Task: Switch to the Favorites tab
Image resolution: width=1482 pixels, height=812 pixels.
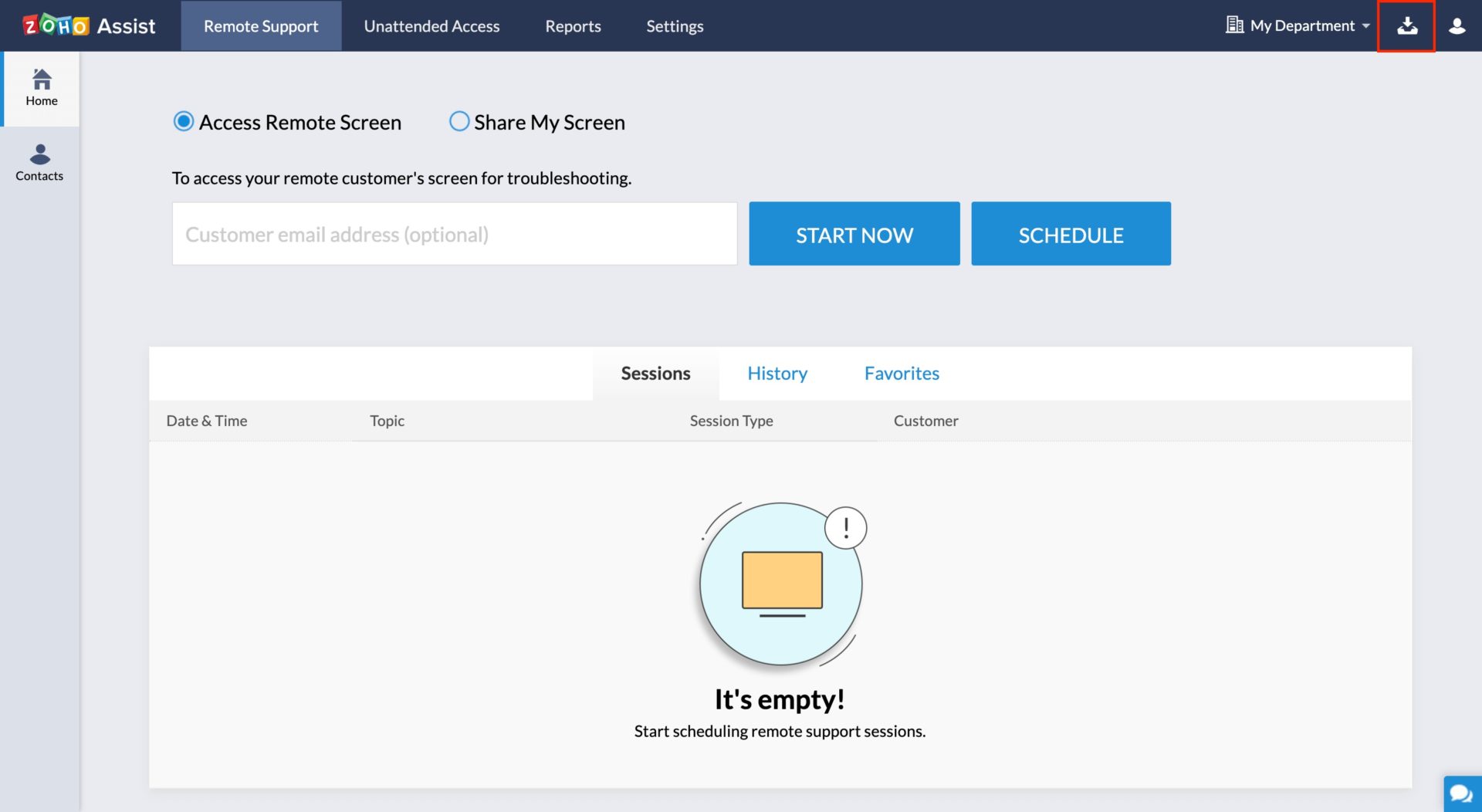Action: pyautogui.click(x=902, y=373)
